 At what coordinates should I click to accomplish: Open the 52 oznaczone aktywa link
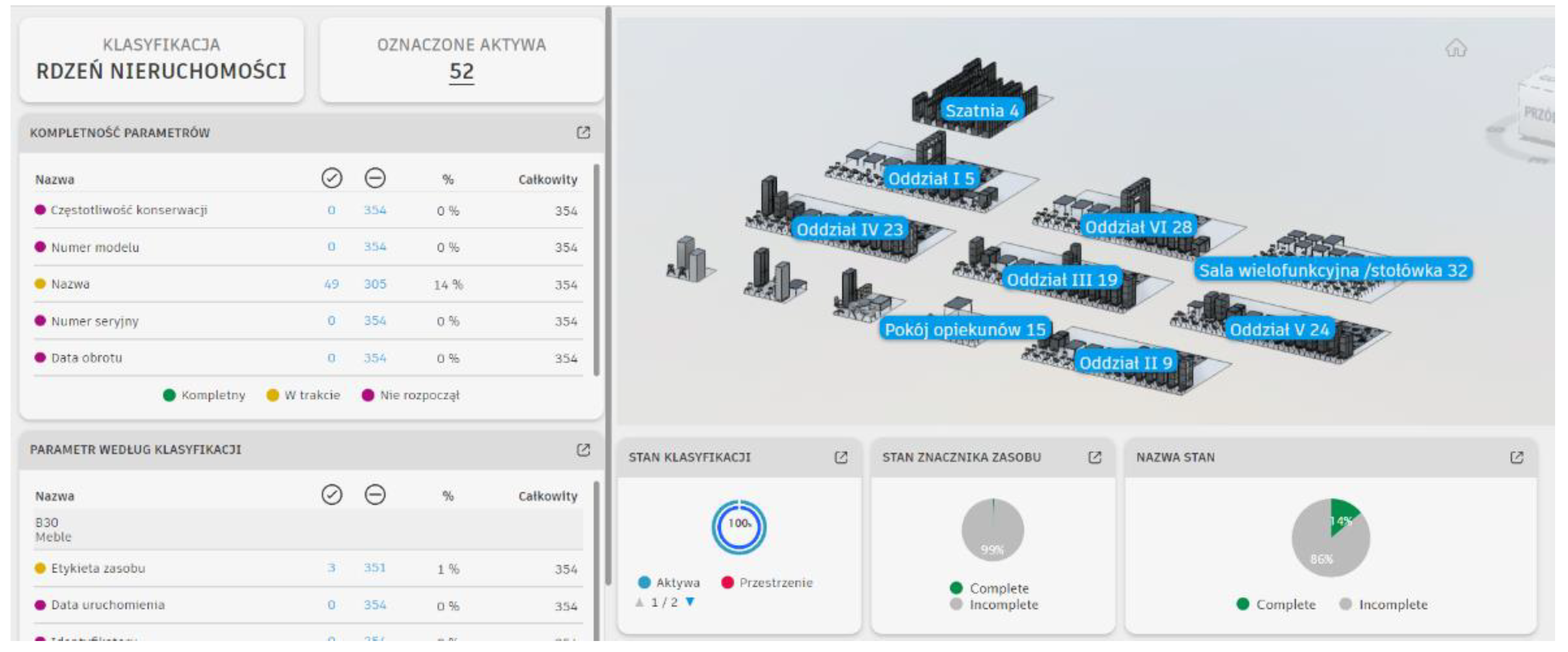pos(461,72)
